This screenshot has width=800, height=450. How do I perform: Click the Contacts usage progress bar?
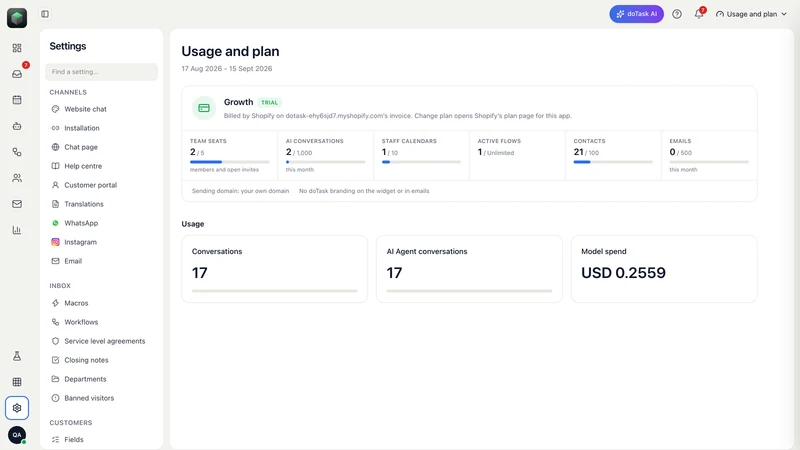pos(613,162)
